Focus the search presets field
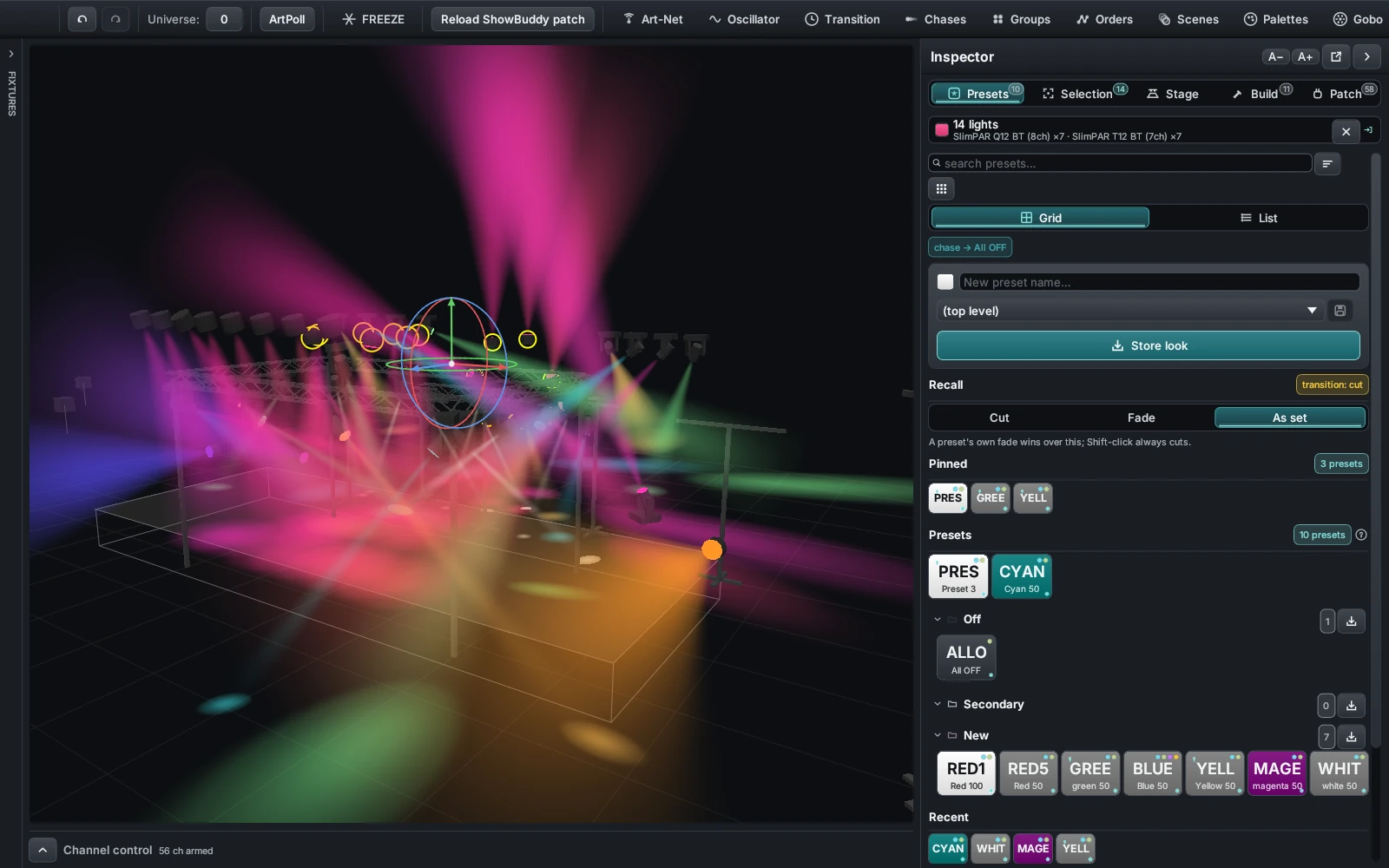Screen dimensions: 1389x868 (x=1120, y=163)
